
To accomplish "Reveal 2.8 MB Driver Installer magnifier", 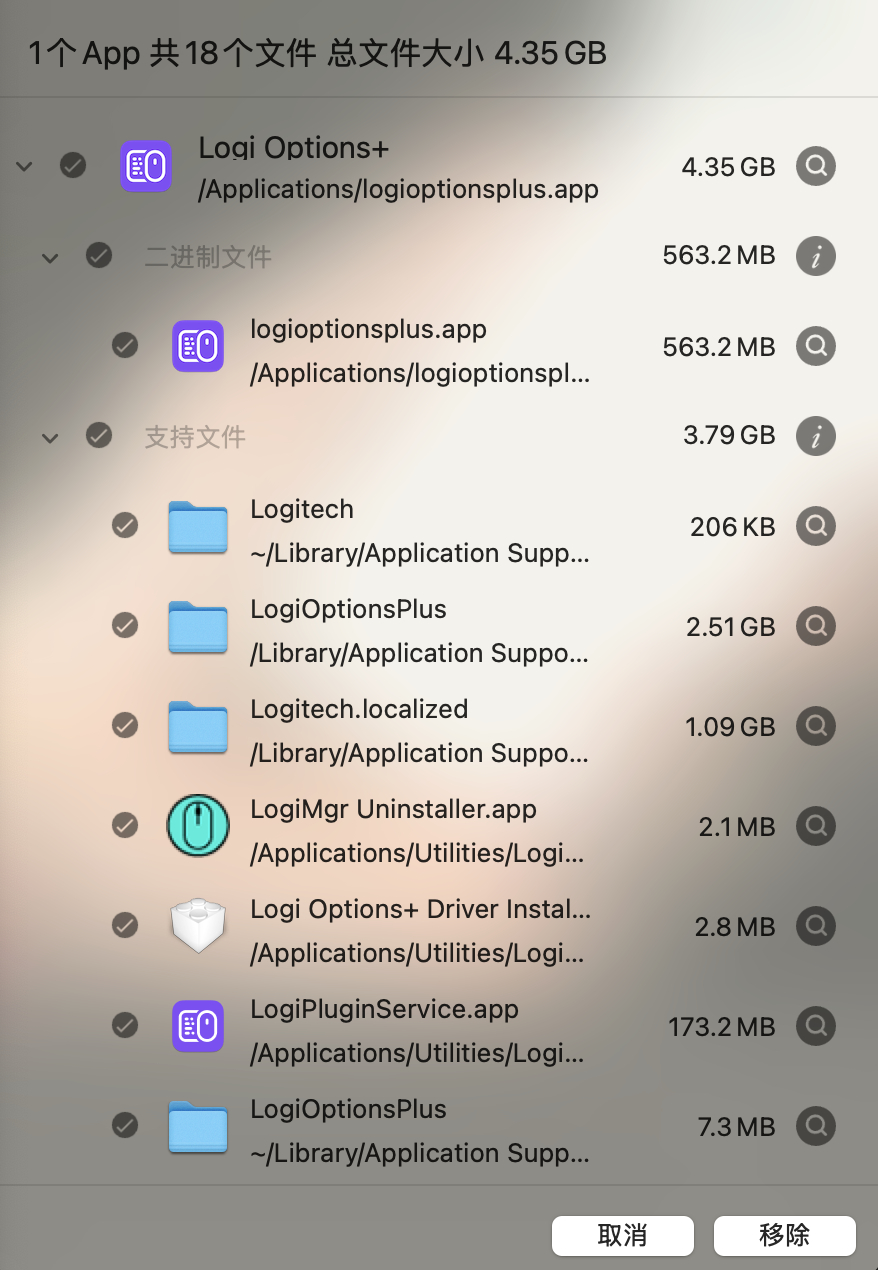I will (816, 926).
